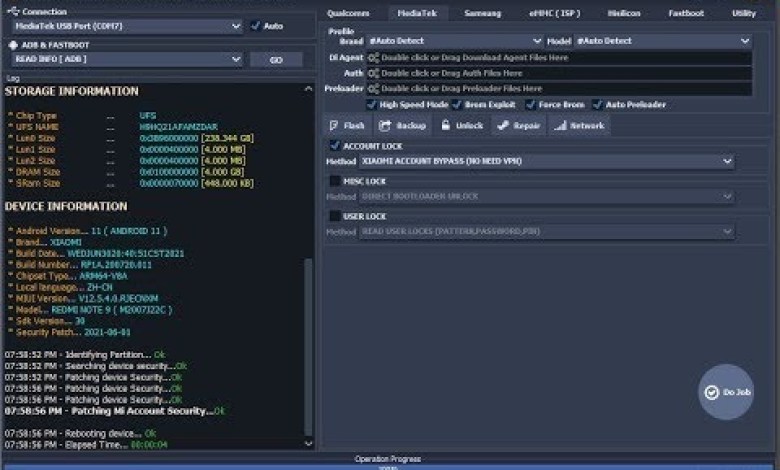Click the Rebooting device log line

(x=81, y=434)
